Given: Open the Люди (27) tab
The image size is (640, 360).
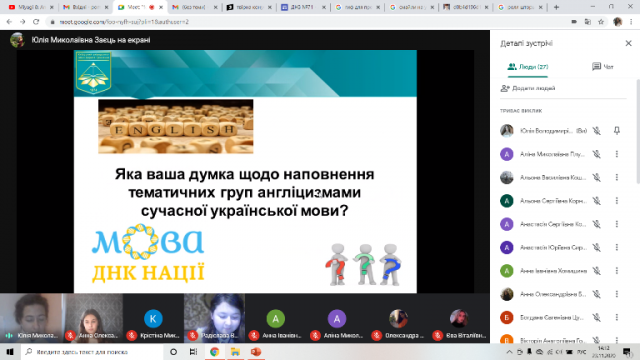Looking at the screenshot, I should click(x=528, y=67).
